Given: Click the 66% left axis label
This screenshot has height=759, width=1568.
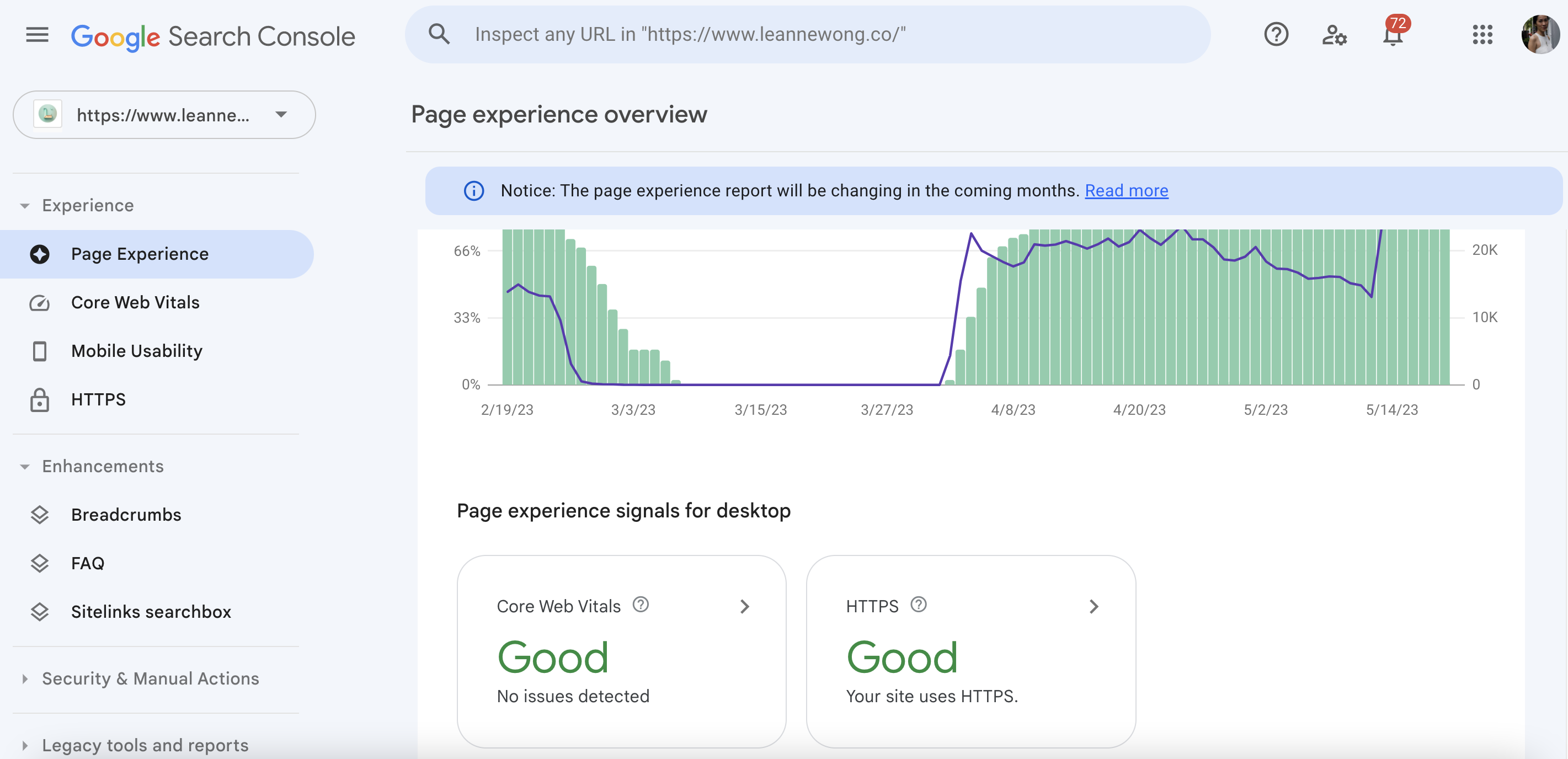Looking at the screenshot, I should click(x=467, y=251).
